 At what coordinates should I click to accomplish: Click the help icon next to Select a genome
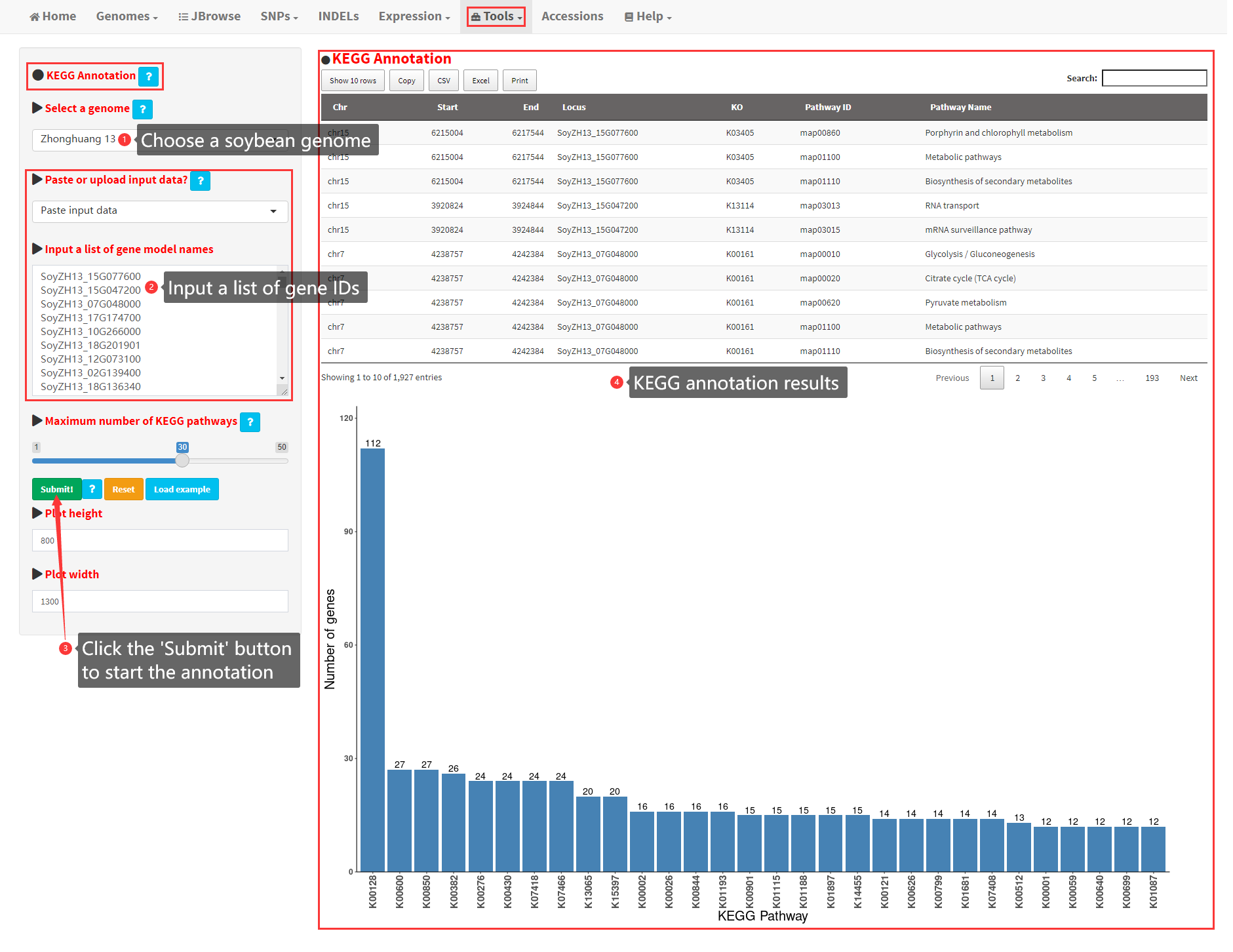pos(142,109)
